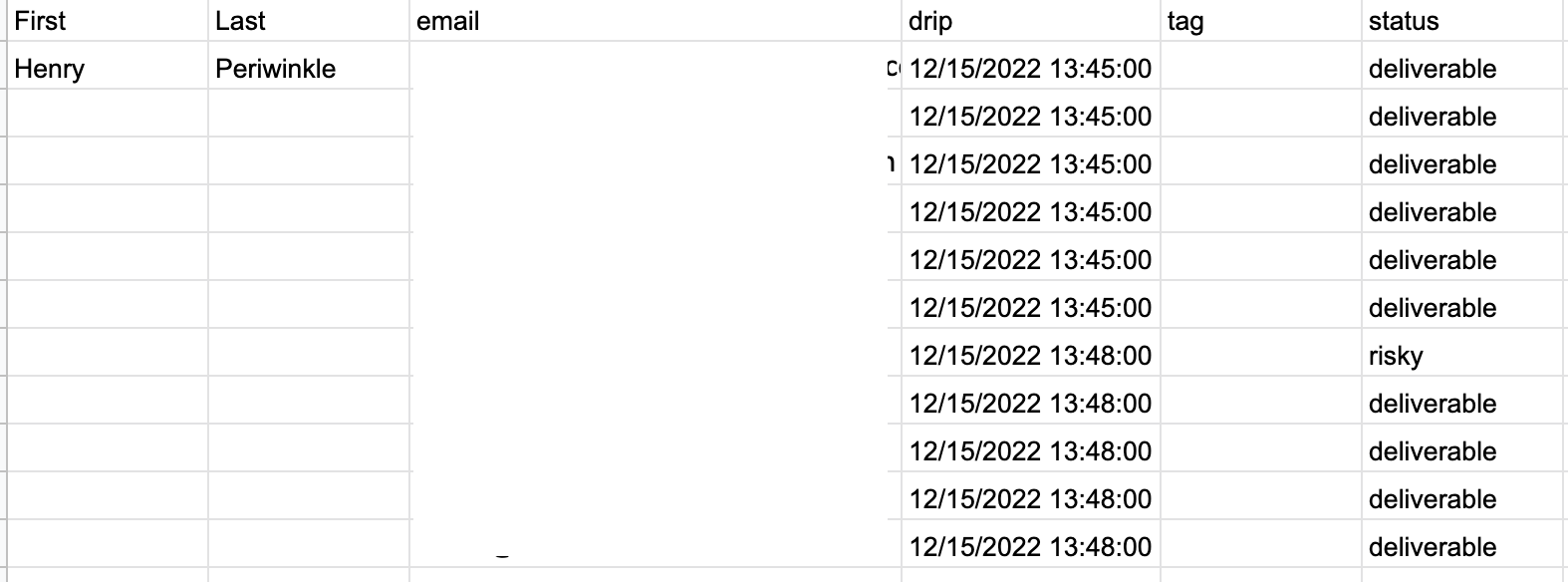Click the first 12/15/2022 13:48:00 drip cell
Image resolution: width=1568 pixels, height=582 pixels.
1031,356
